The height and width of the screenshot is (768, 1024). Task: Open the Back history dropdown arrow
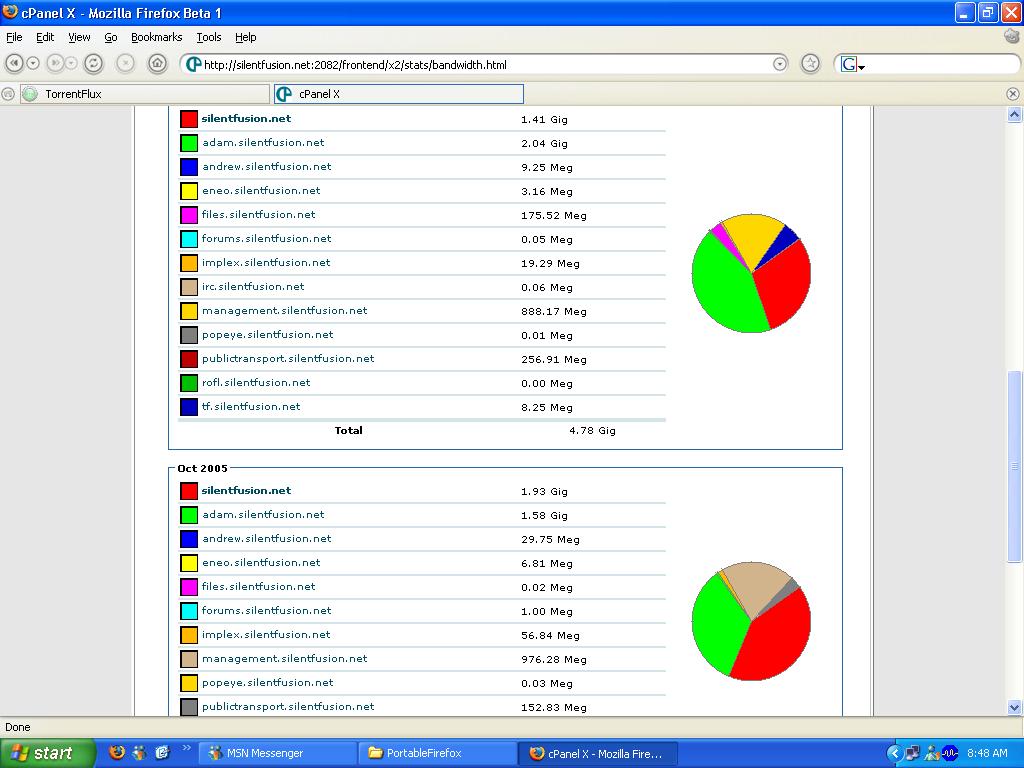(x=33, y=63)
